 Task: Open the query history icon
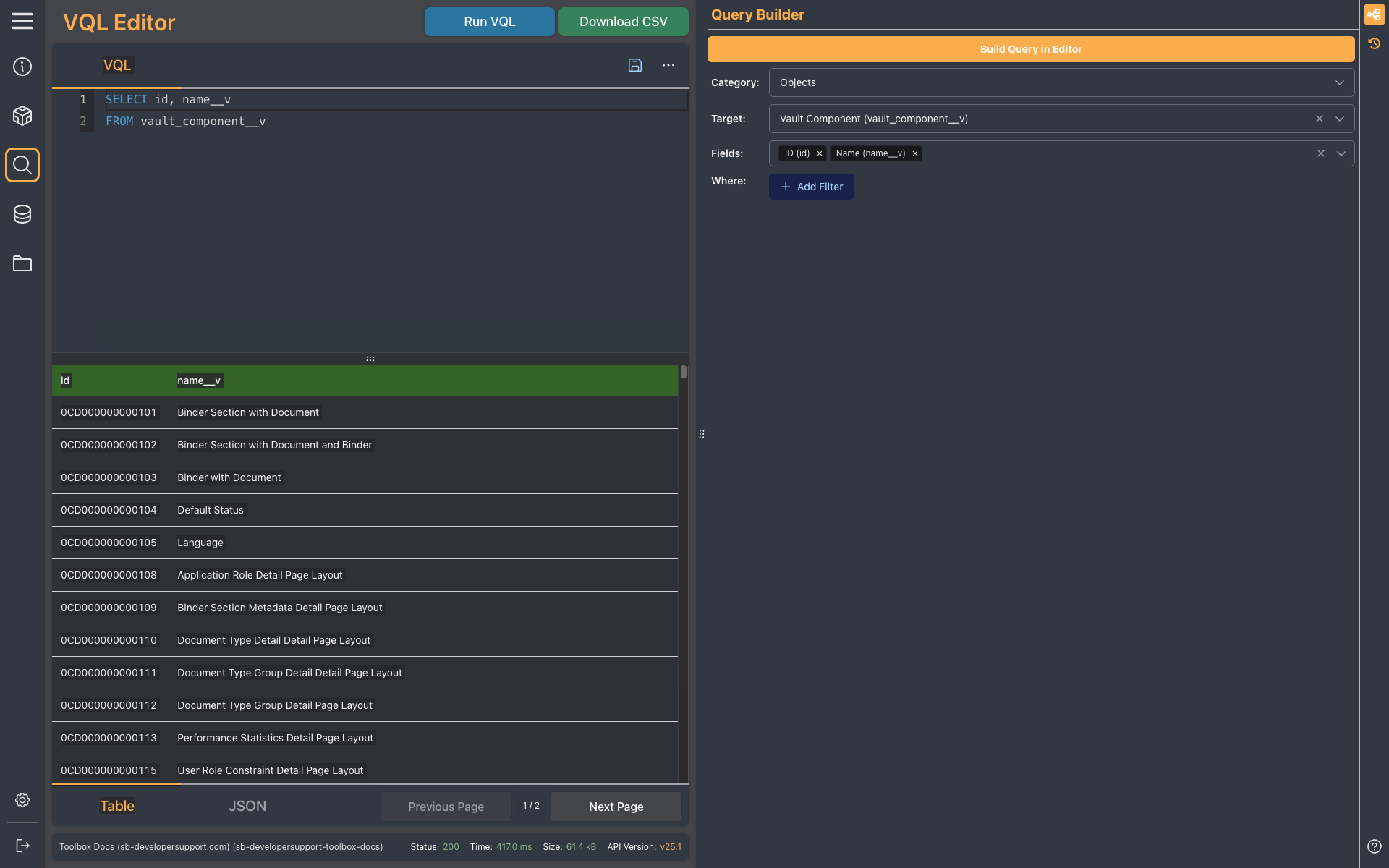pyautogui.click(x=1375, y=44)
